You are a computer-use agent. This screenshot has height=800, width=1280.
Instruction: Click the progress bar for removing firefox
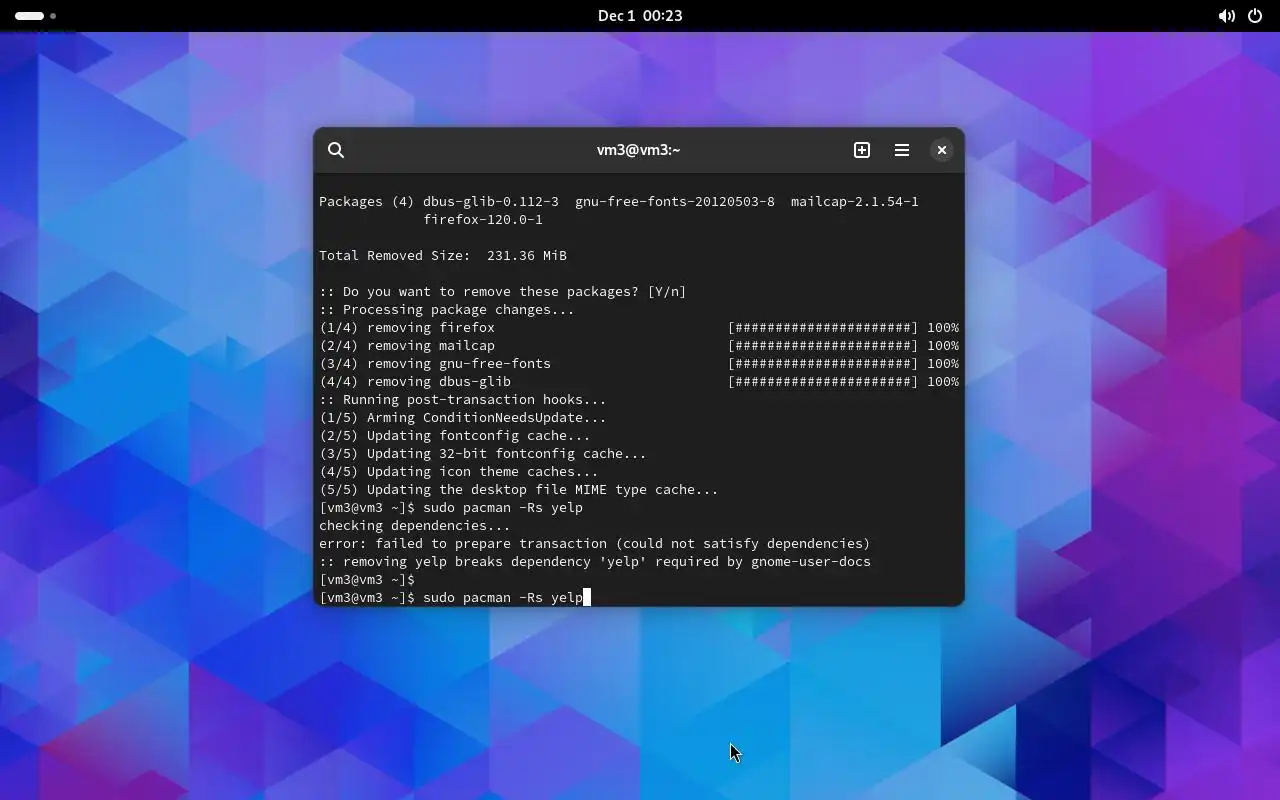(823, 328)
